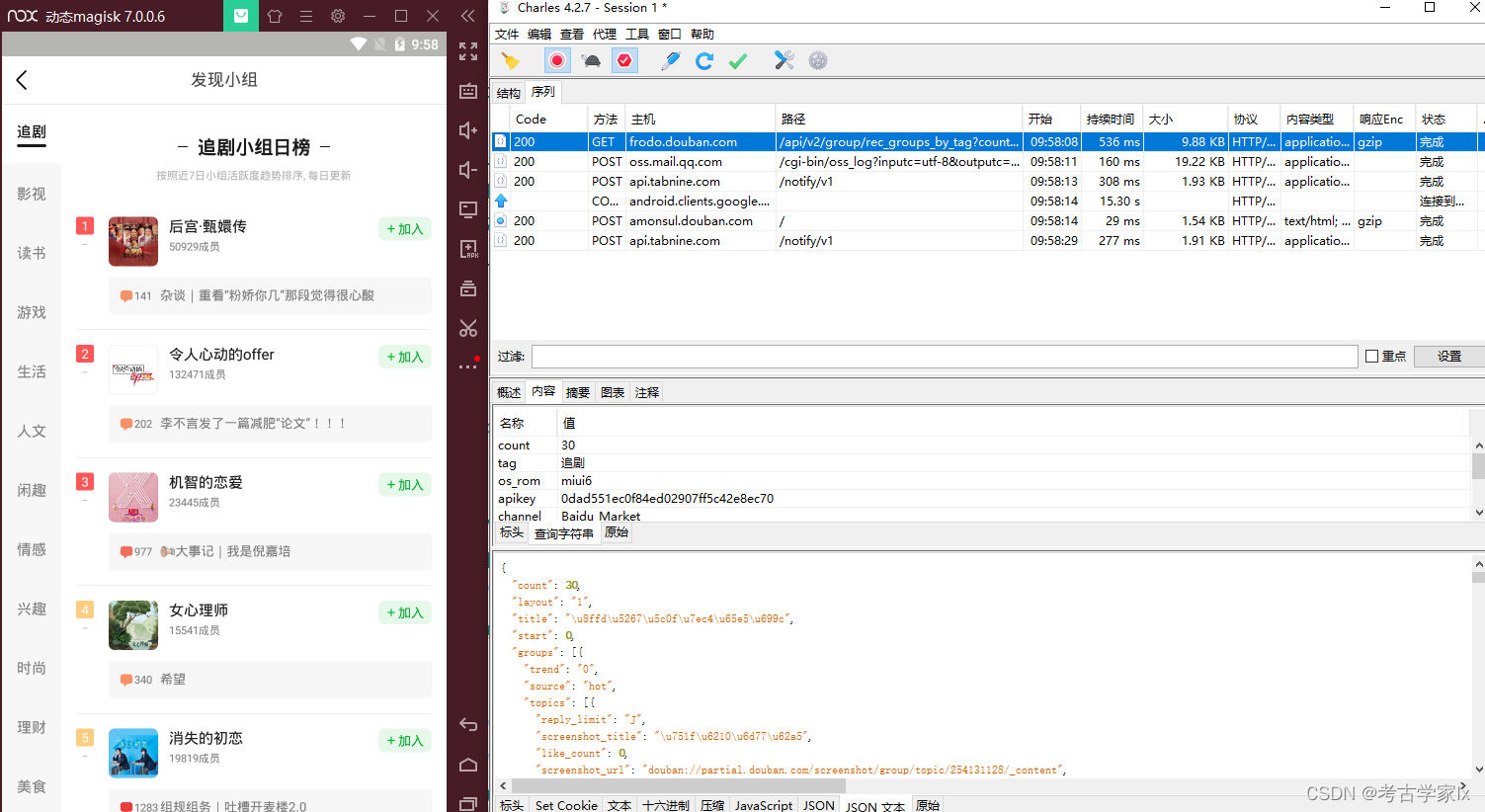
Task: Open the 帮助 menu in Charles
Action: (x=702, y=34)
